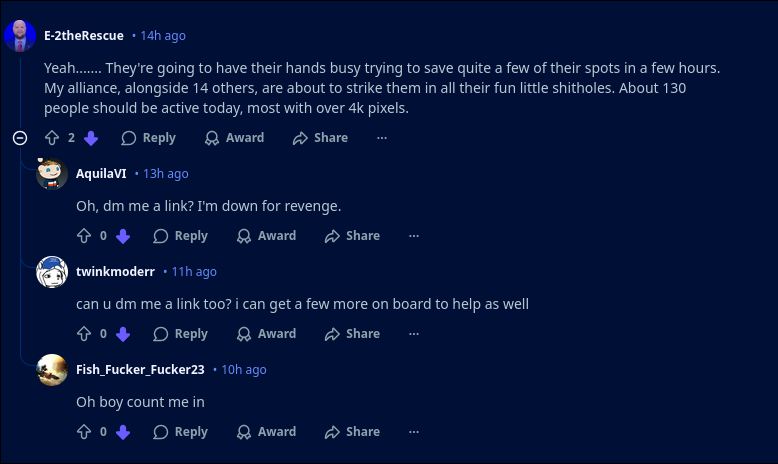Reply to twinkmoderr's comment
This screenshot has width=778, height=464.
click(x=180, y=334)
